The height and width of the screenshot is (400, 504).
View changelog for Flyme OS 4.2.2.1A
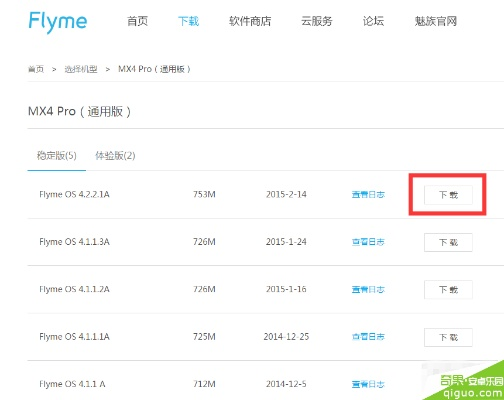(368, 195)
